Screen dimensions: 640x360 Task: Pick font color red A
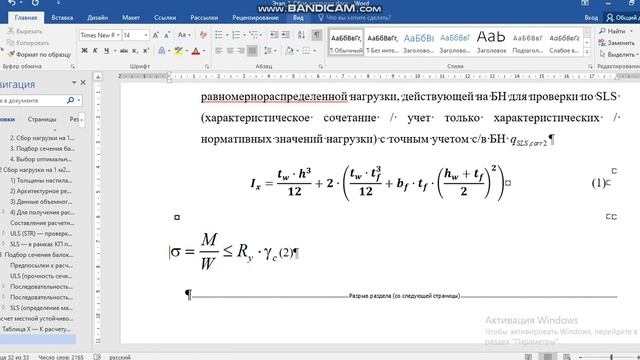point(196,51)
